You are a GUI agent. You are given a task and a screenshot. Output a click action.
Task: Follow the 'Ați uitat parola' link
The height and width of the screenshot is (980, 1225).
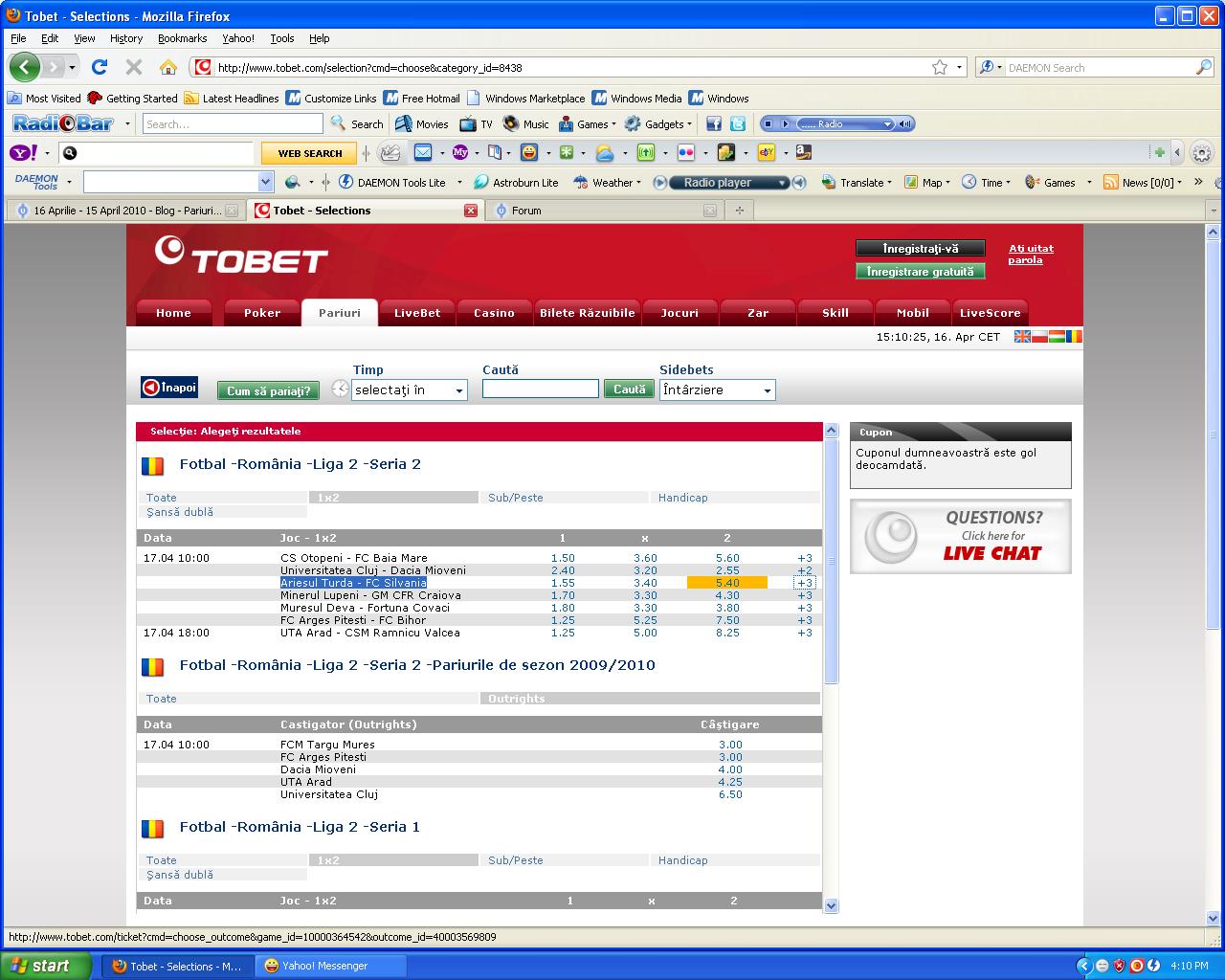(1031, 254)
